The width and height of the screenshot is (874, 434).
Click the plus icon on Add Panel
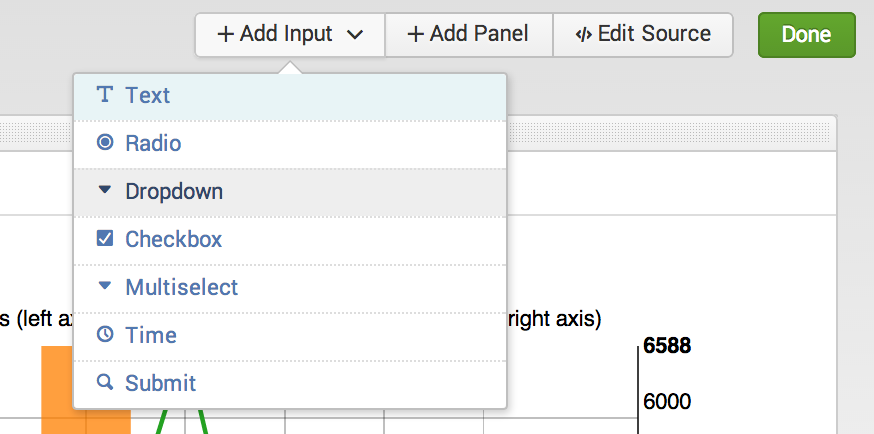(x=416, y=35)
